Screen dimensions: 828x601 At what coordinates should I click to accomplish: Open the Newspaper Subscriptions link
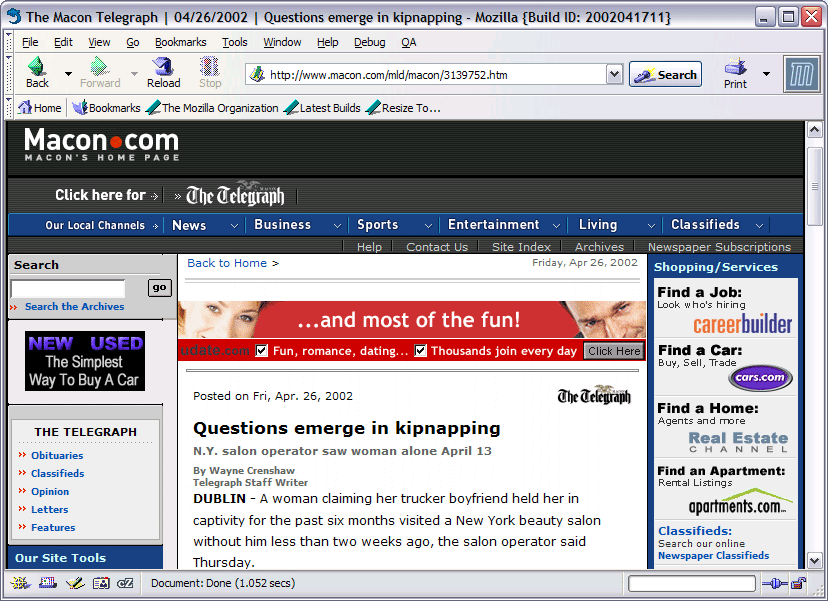point(719,247)
